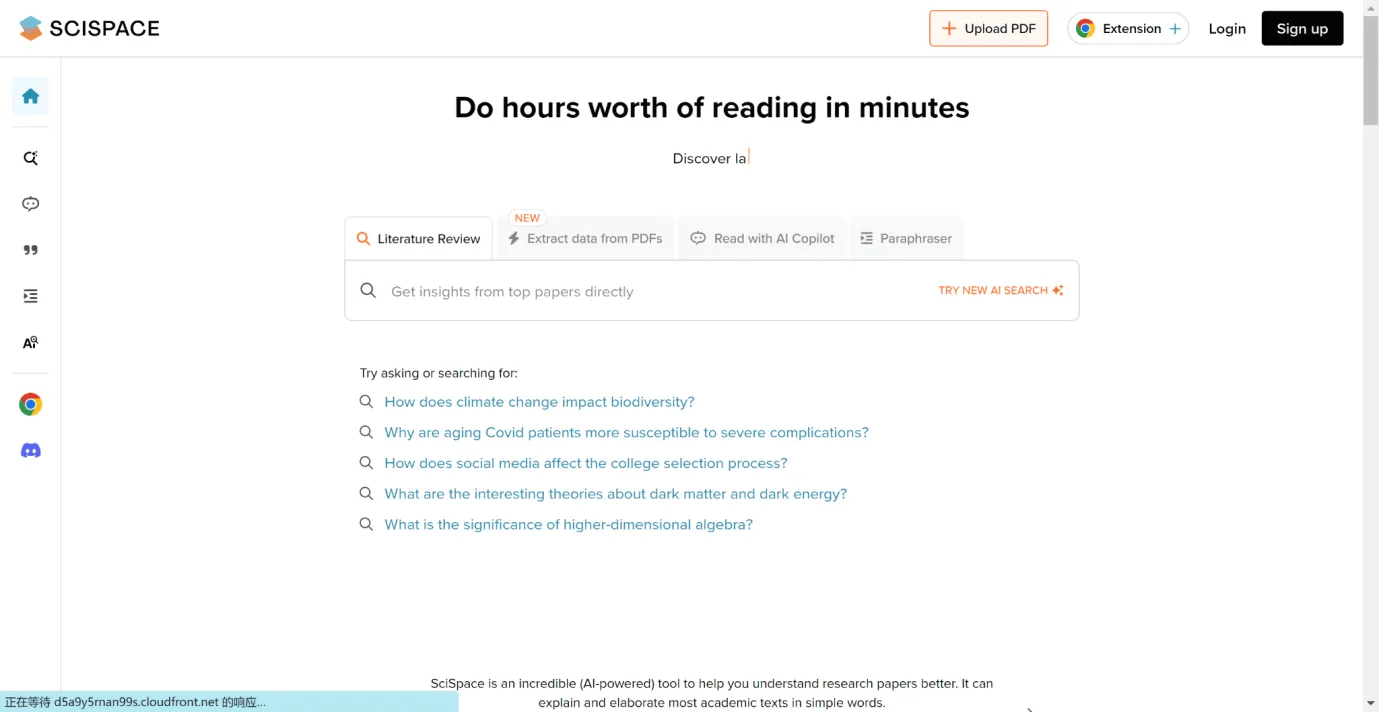Open the Chat with PDF sidebar icon
1379x712 pixels.
[x=30, y=203]
